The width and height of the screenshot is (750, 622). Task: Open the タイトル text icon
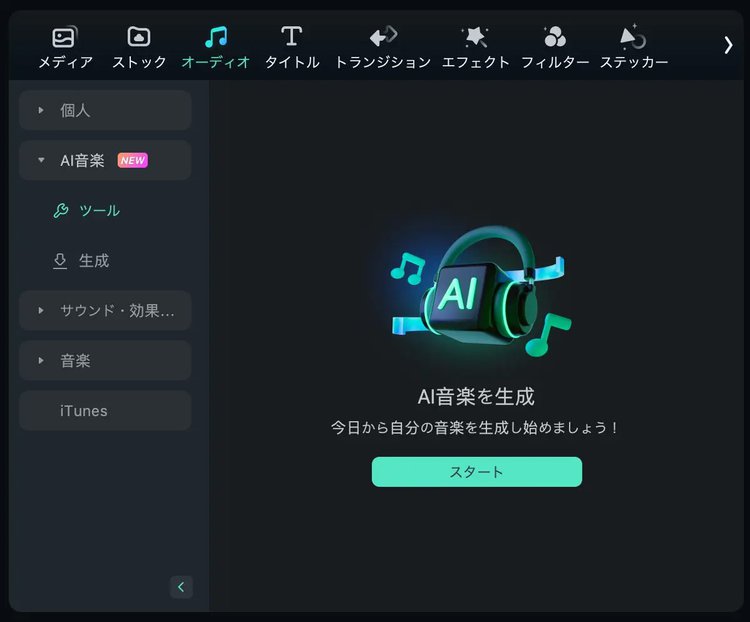click(x=291, y=38)
